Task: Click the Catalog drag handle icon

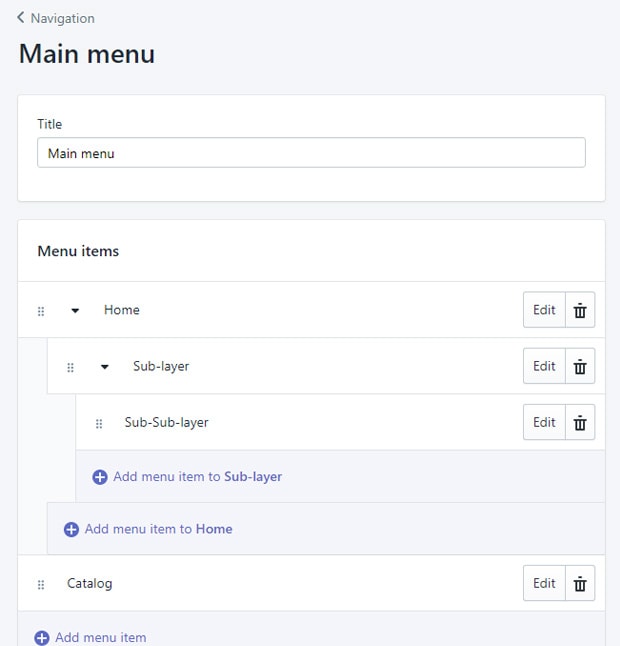Action: (x=41, y=585)
